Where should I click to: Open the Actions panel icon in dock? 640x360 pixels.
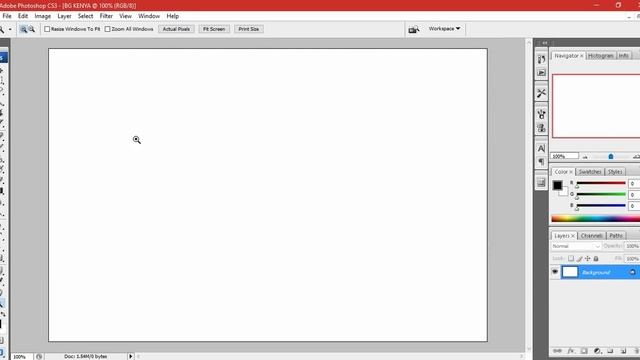coord(541,73)
